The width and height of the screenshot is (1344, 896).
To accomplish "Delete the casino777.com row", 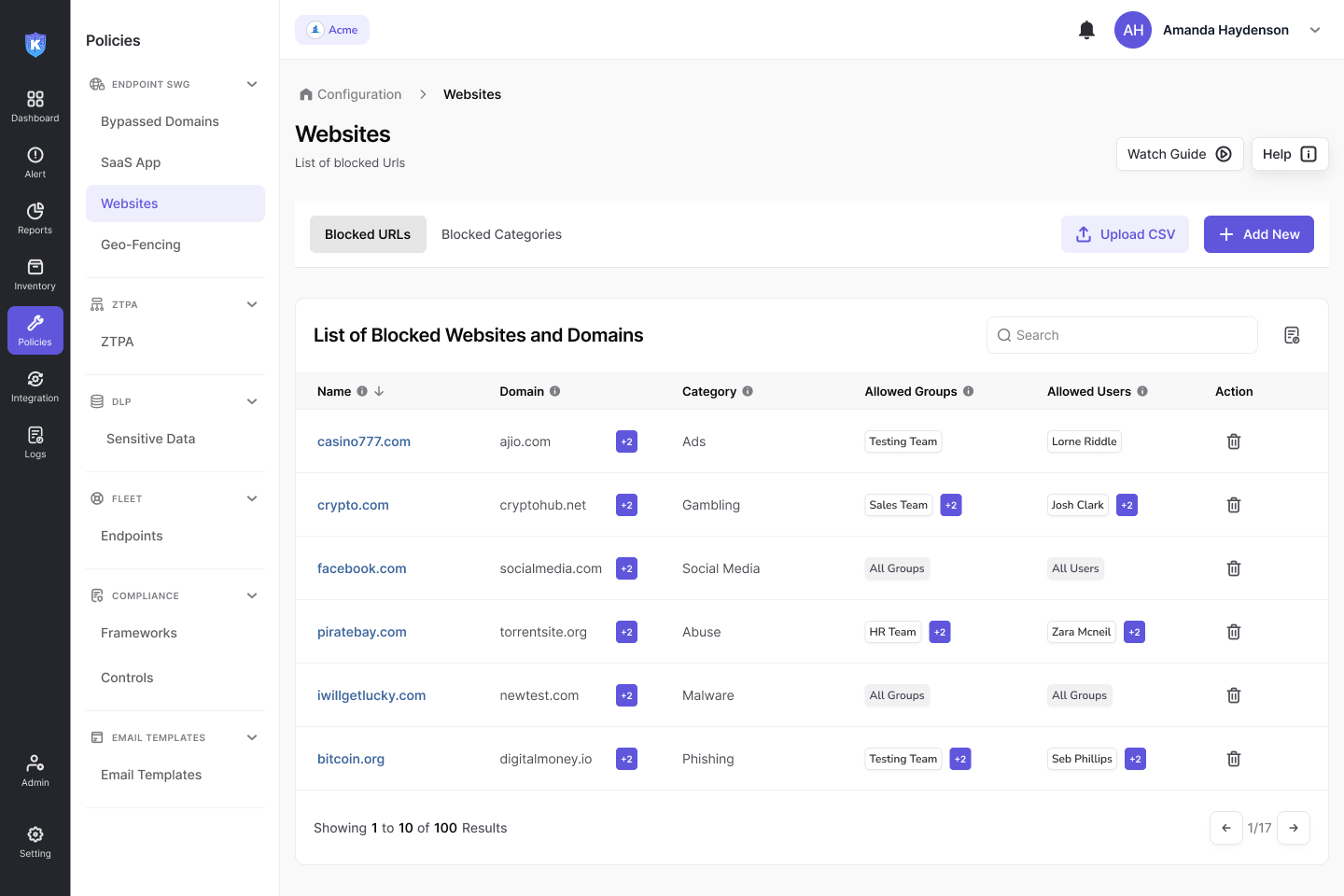I will coord(1233,441).
